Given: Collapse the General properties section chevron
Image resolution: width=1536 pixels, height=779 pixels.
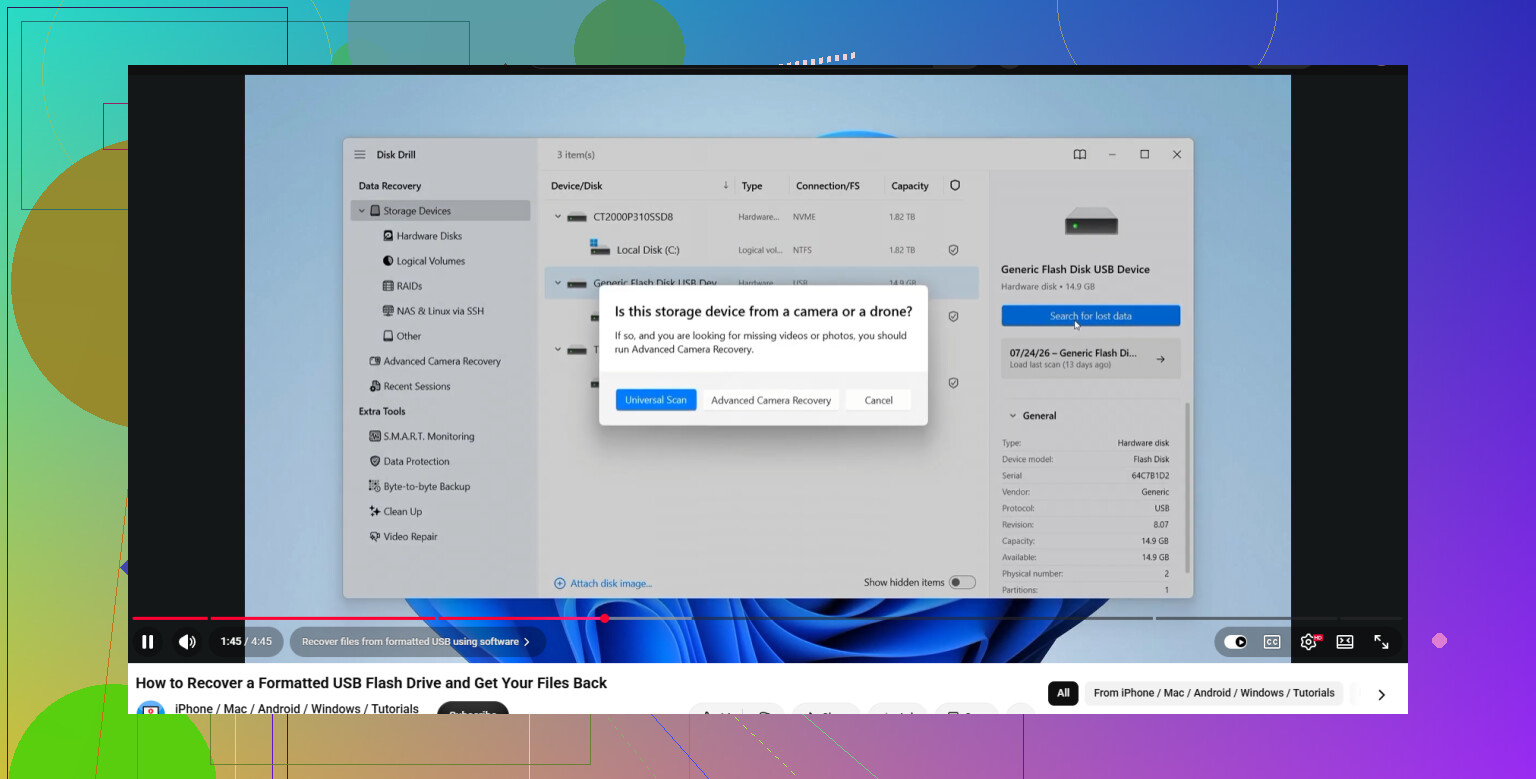Looking at the screenshot, I should pos(1013,416).
